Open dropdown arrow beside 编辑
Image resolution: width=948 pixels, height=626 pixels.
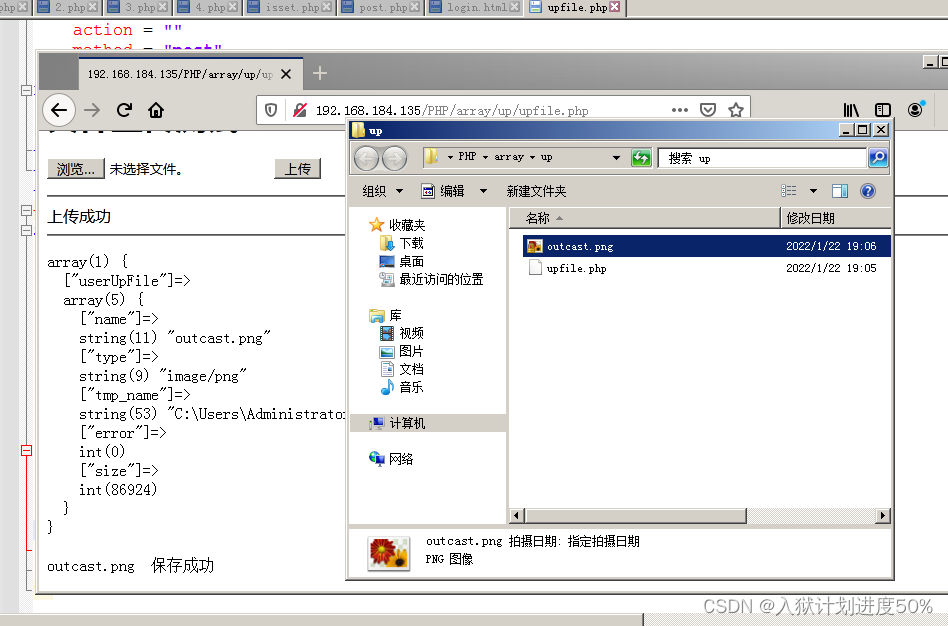[483, 191]
